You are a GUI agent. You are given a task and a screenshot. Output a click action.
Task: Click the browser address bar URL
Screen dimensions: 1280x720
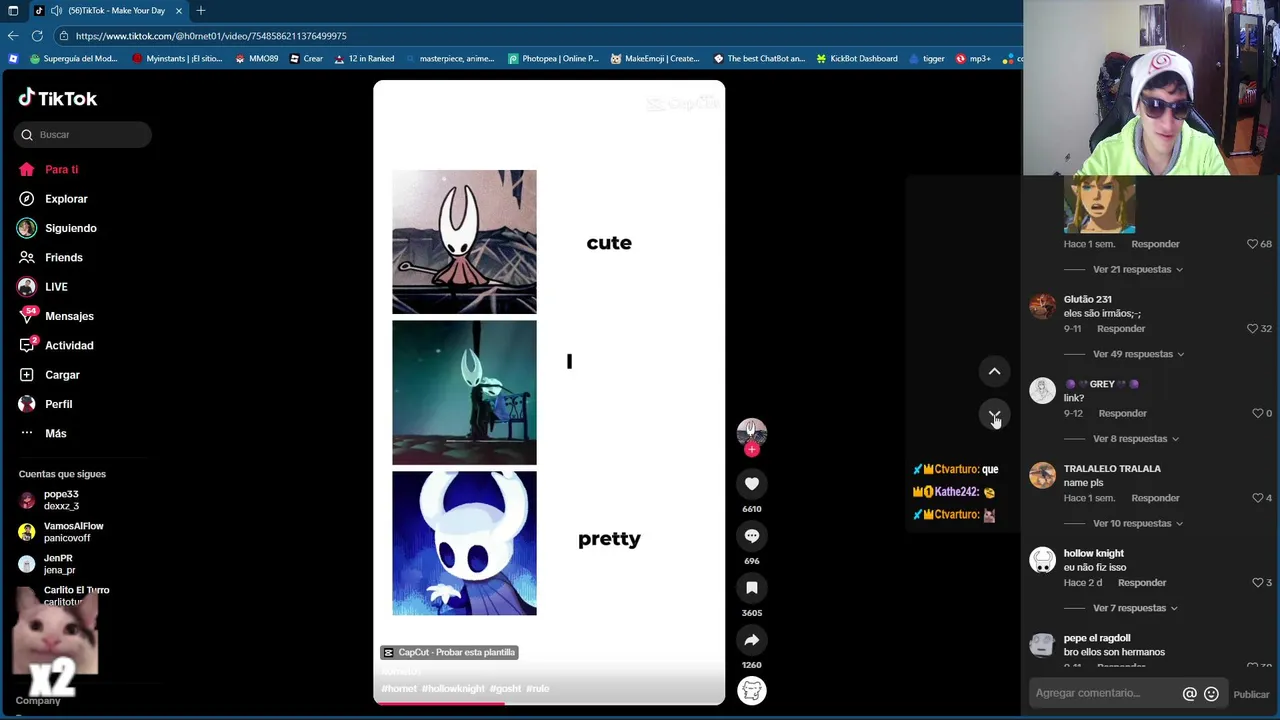click(211, 36)
